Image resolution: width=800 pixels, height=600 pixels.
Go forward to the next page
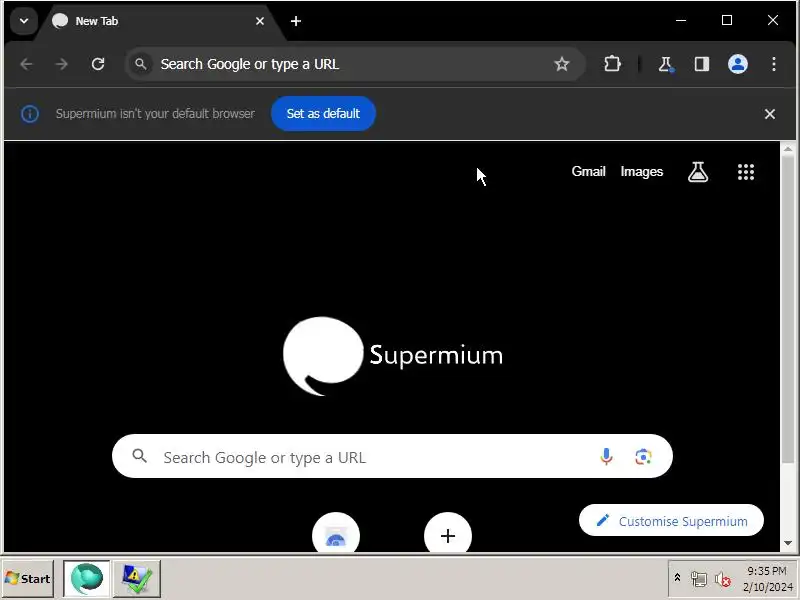click(x=61, y=64)
